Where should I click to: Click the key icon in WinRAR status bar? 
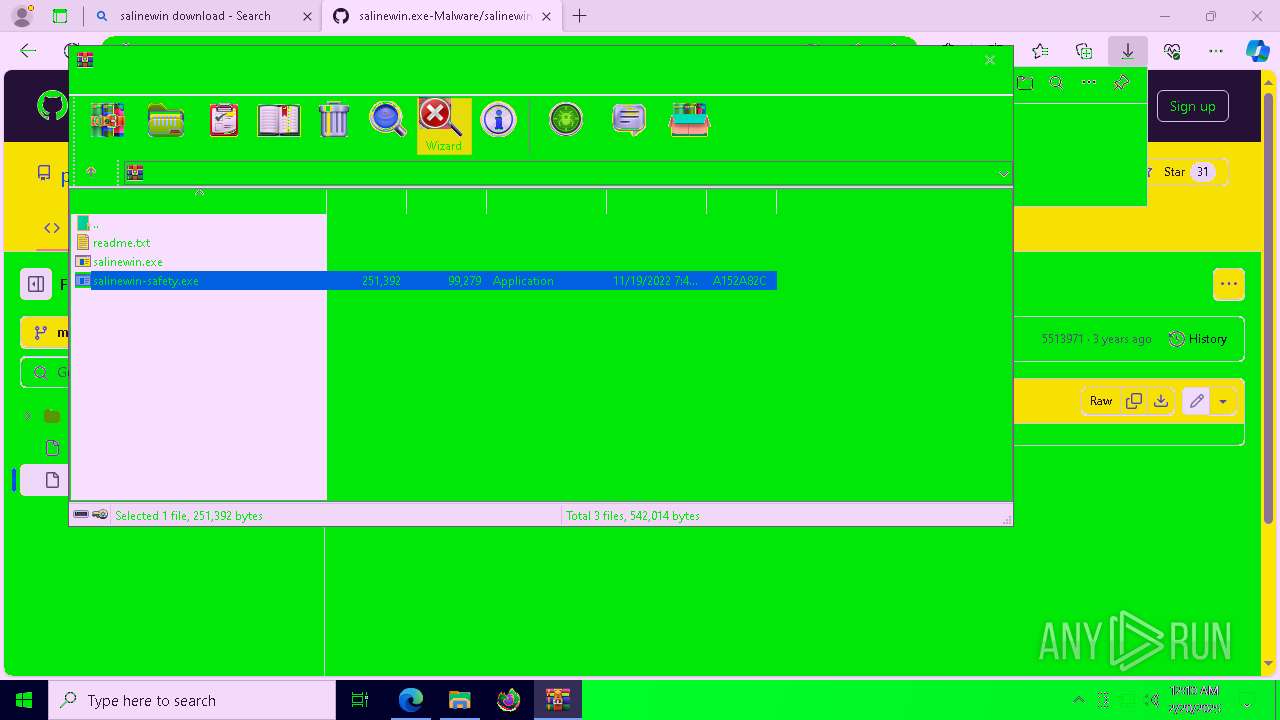[100, 515]
